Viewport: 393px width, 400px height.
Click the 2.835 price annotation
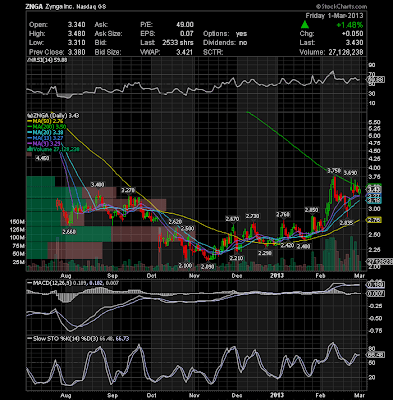[x=346, y=222]
